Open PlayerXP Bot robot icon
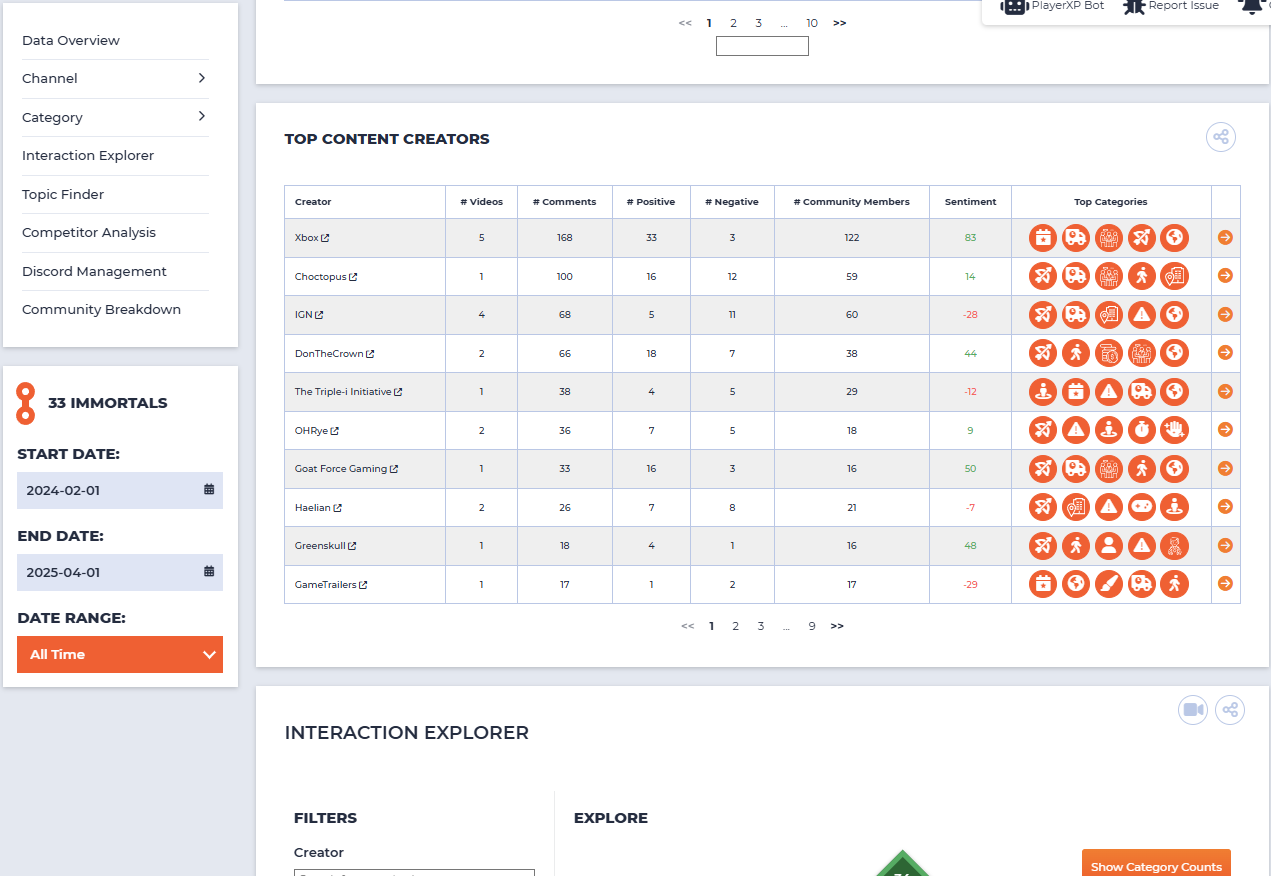1271x876 pixels. coord(1015,6)
